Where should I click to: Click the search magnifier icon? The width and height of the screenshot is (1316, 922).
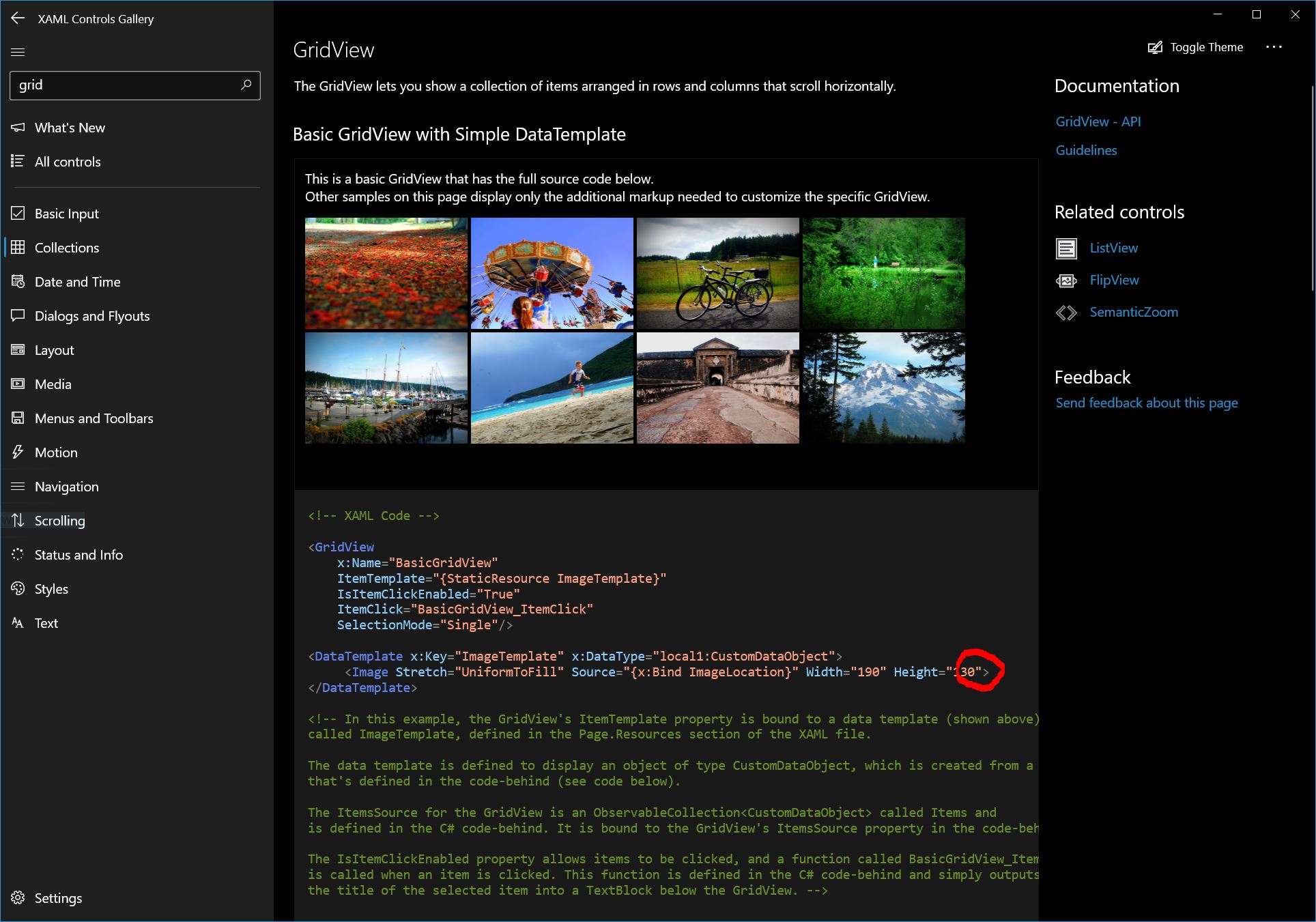246,85
